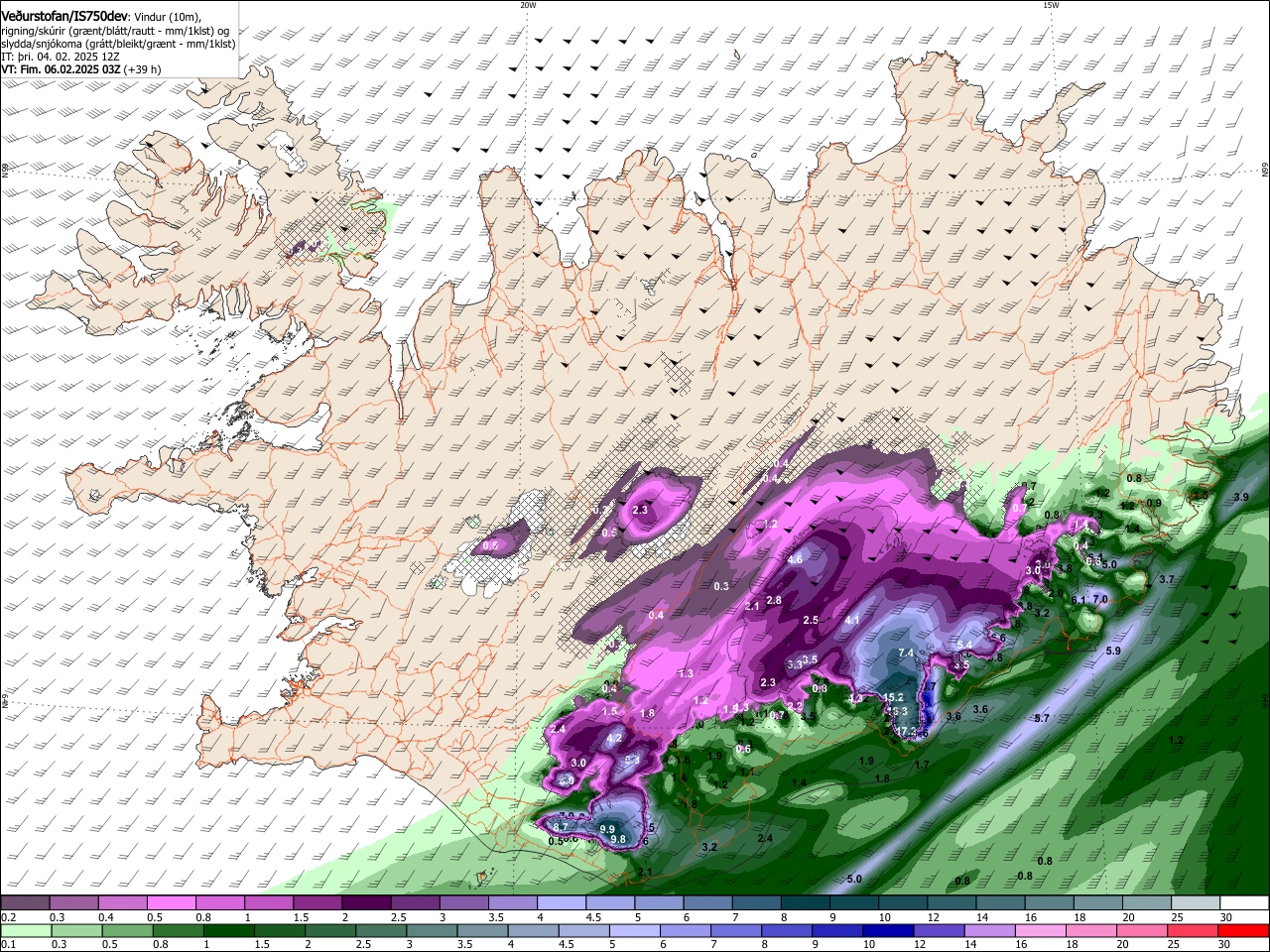The height and width of the screenshot is (952, 1270).
Task: Click the 5.7 rain value offshore
Action: tap(1042, 718)
